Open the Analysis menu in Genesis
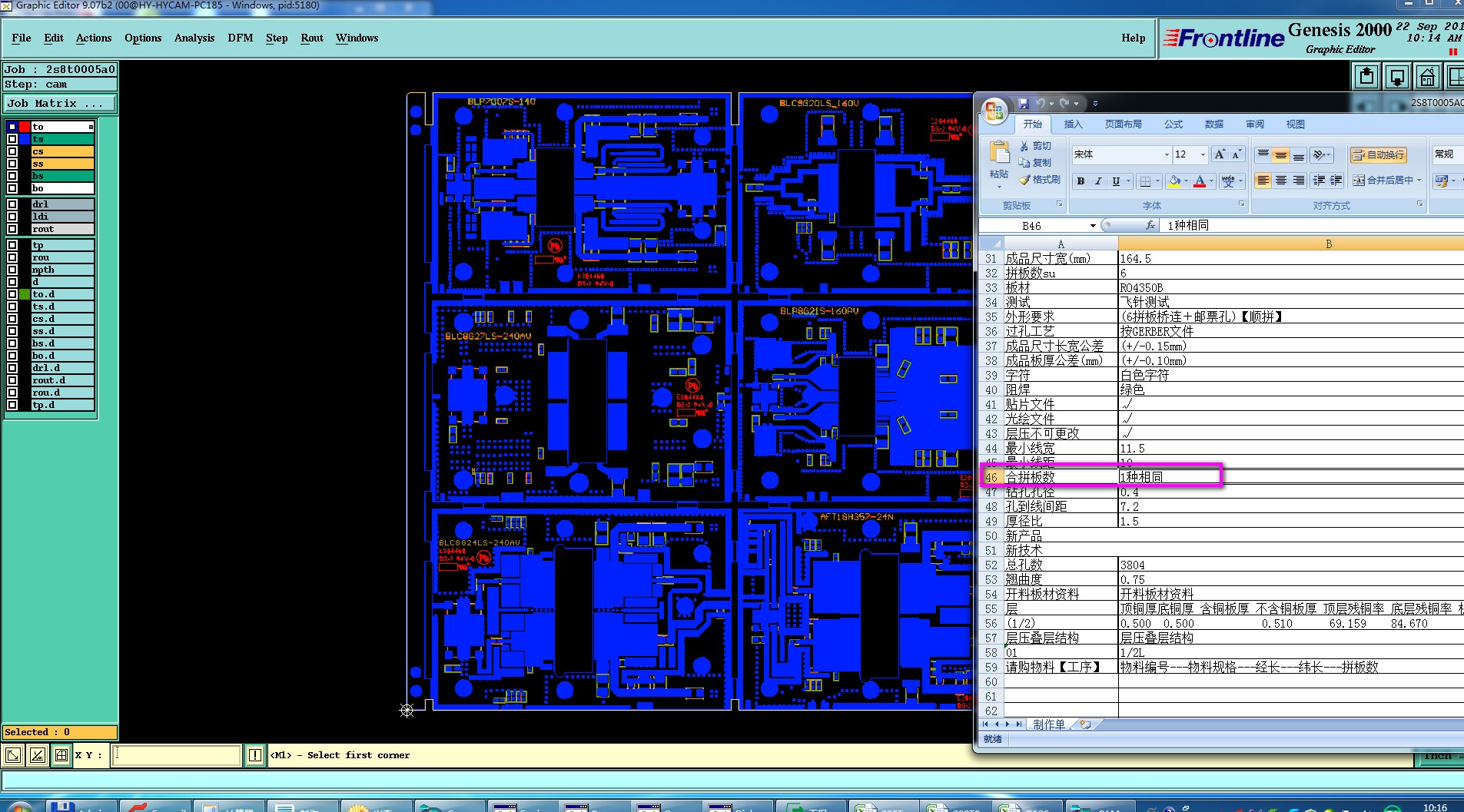This screenshot has height=812, width=1464. [194, 38]
